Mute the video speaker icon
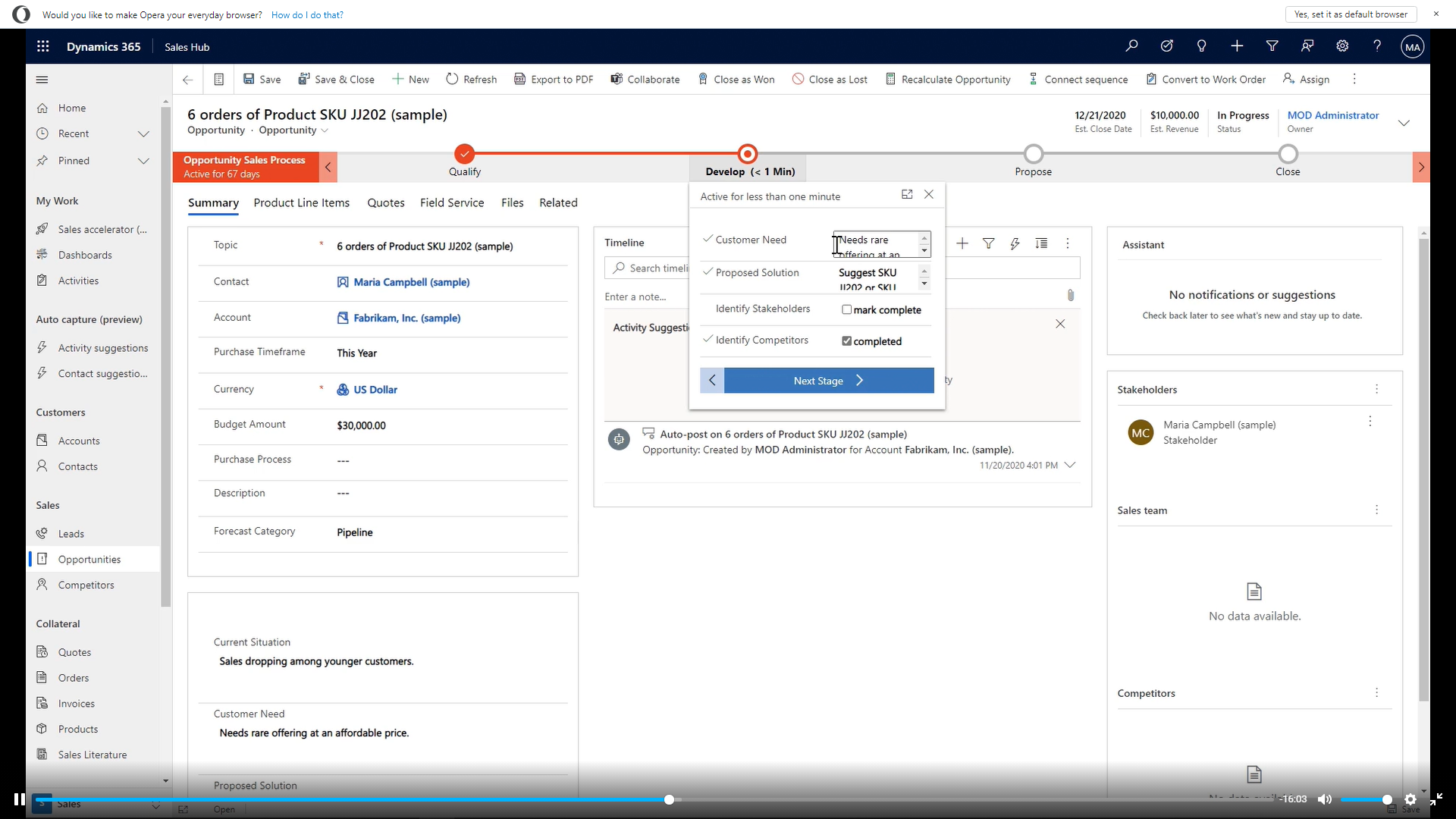Image resolution: width=1456 pixels, height=819 pixels. tap(1325, 799)
